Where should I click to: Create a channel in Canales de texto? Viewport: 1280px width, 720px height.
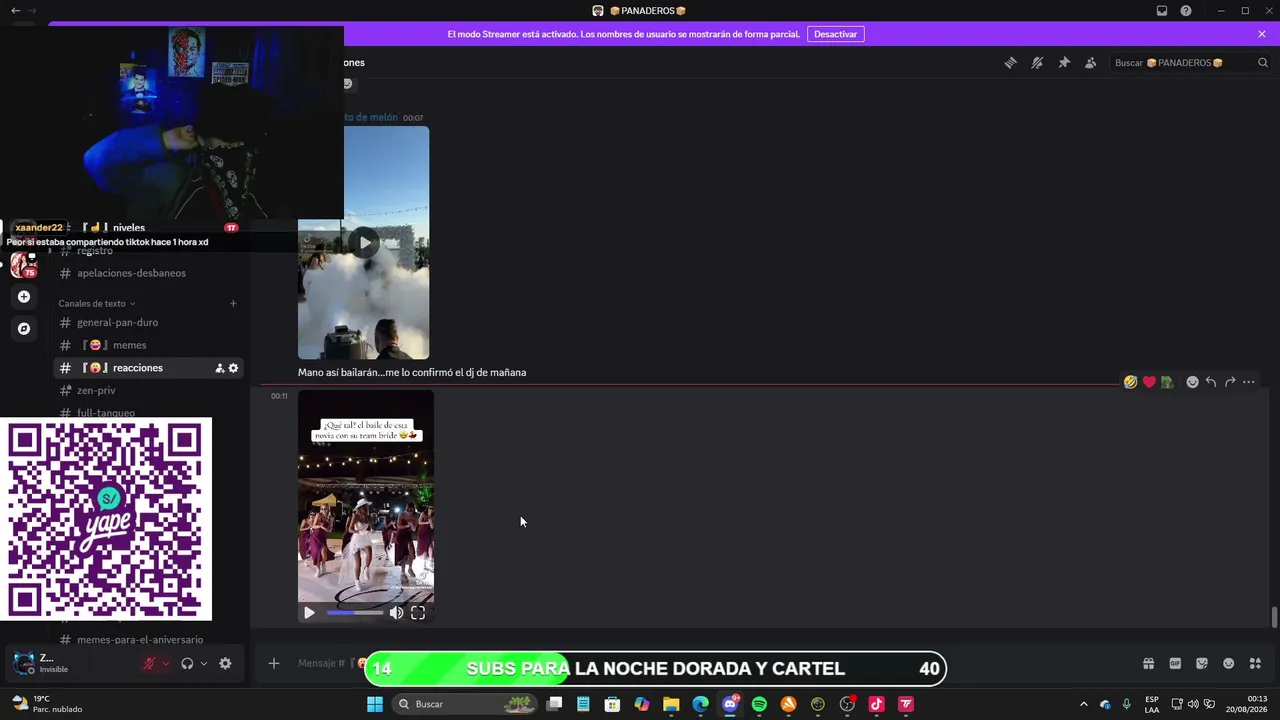233,303
